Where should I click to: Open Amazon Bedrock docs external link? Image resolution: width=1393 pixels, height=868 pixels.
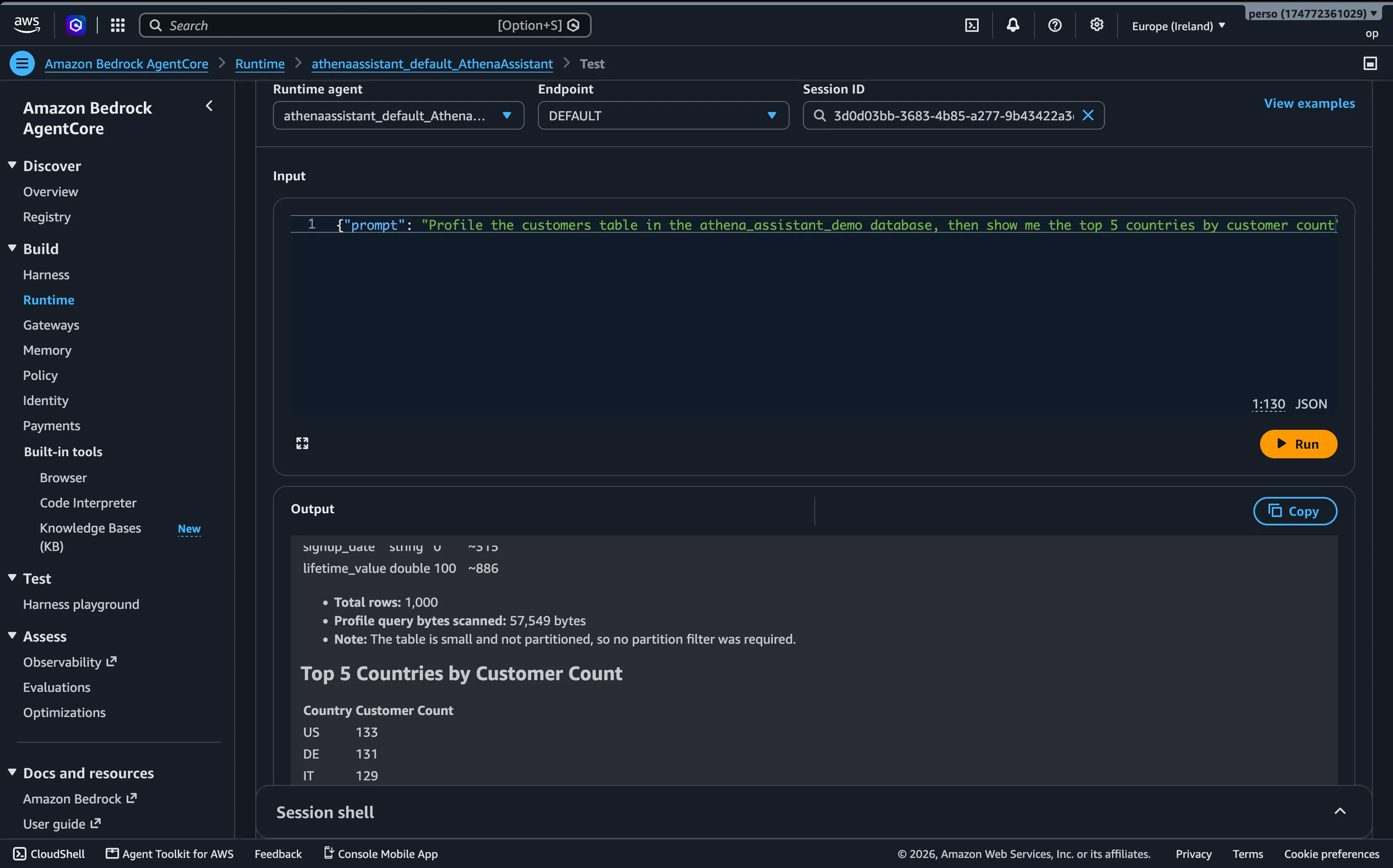click(x=80, y=798)
